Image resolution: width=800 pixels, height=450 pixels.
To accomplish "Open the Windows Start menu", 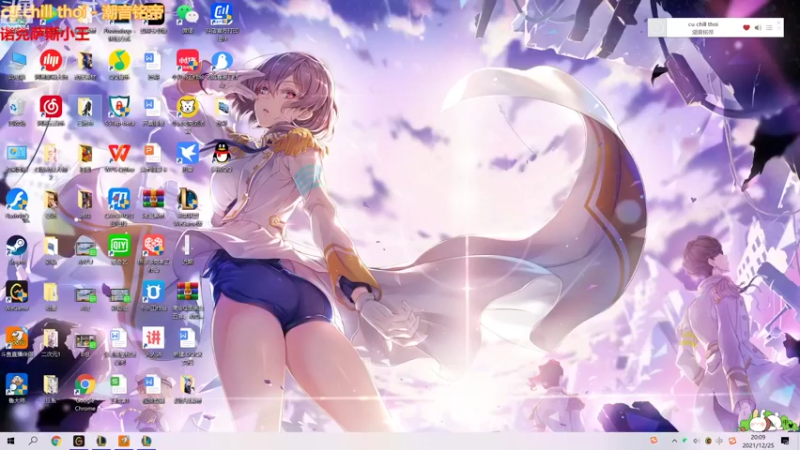I will 10,441.
